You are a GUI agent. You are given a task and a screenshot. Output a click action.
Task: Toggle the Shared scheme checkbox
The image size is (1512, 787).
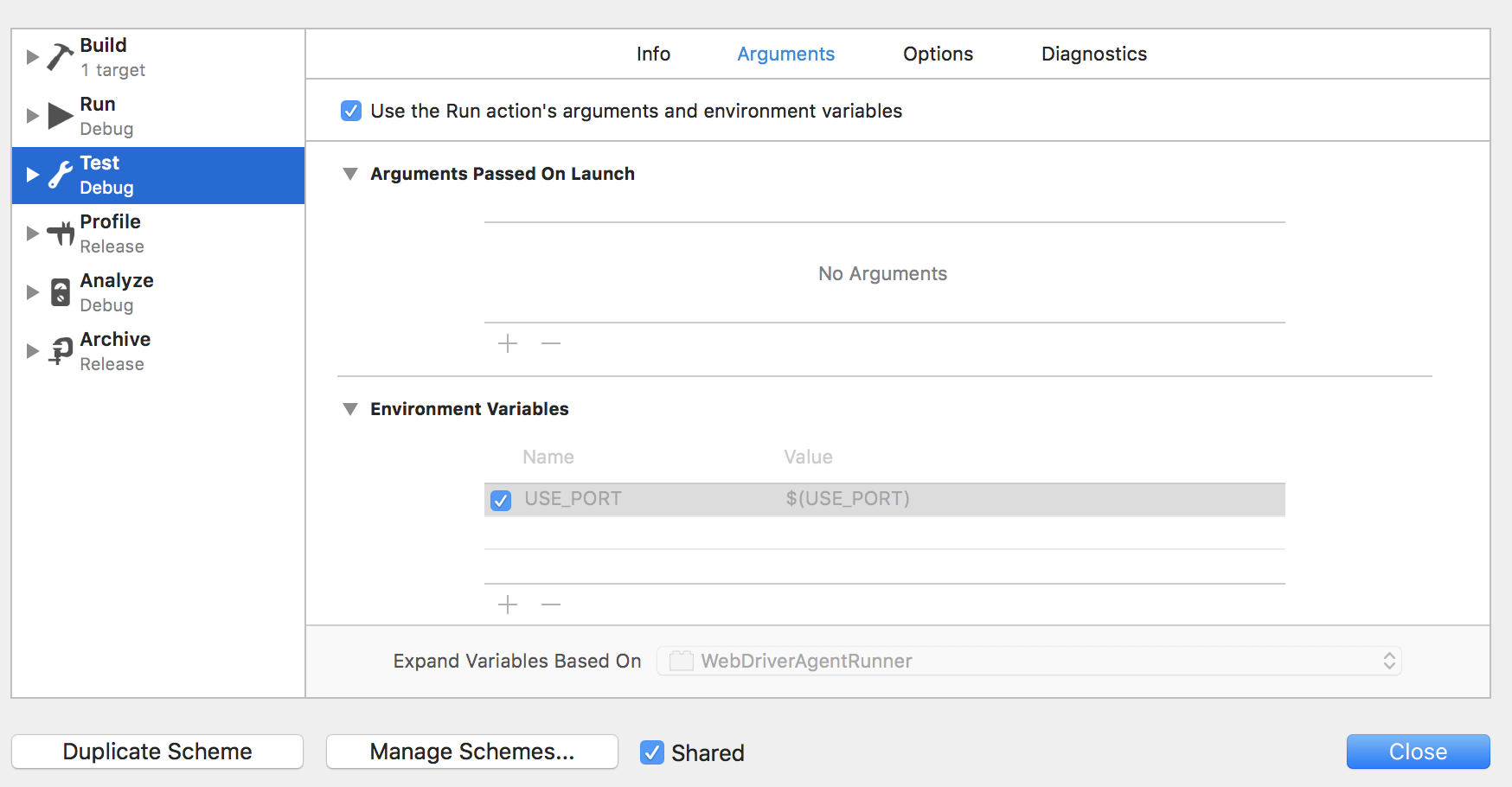click(x=652, y=752)
